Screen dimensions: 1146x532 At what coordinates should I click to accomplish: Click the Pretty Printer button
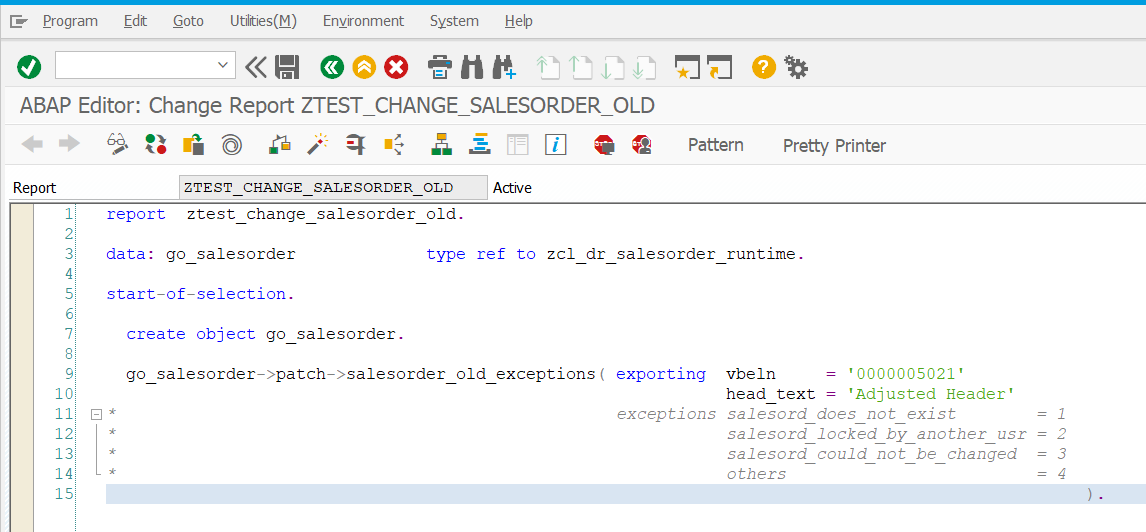pos(834,145)
